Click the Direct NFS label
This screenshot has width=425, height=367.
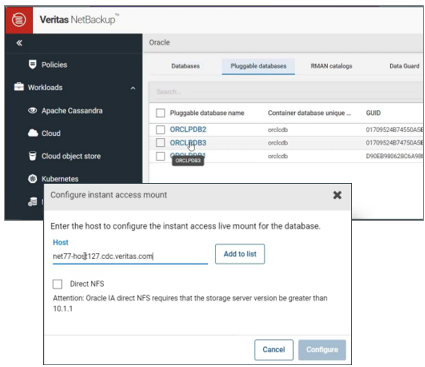point(87,284)
